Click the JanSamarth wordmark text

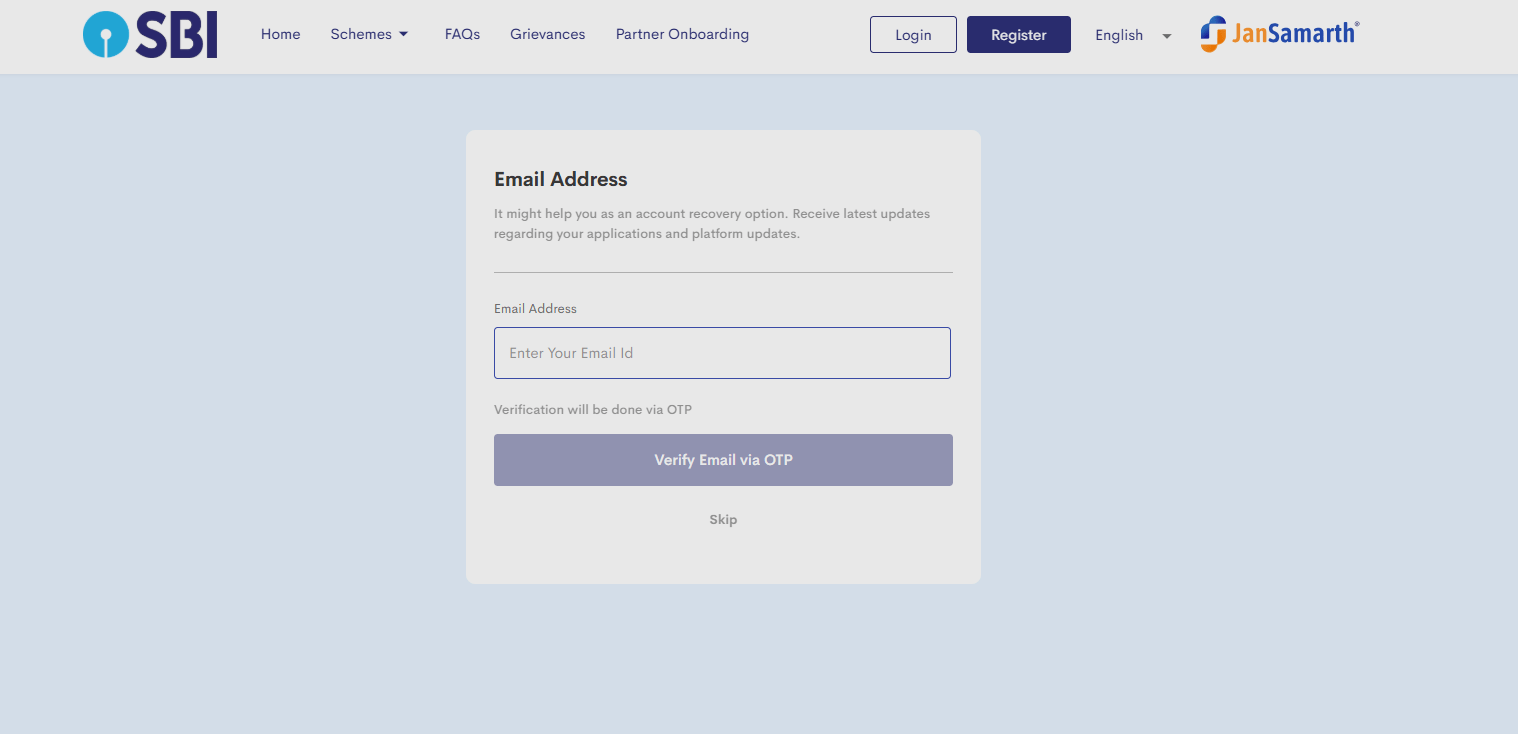pos(1293,34)
